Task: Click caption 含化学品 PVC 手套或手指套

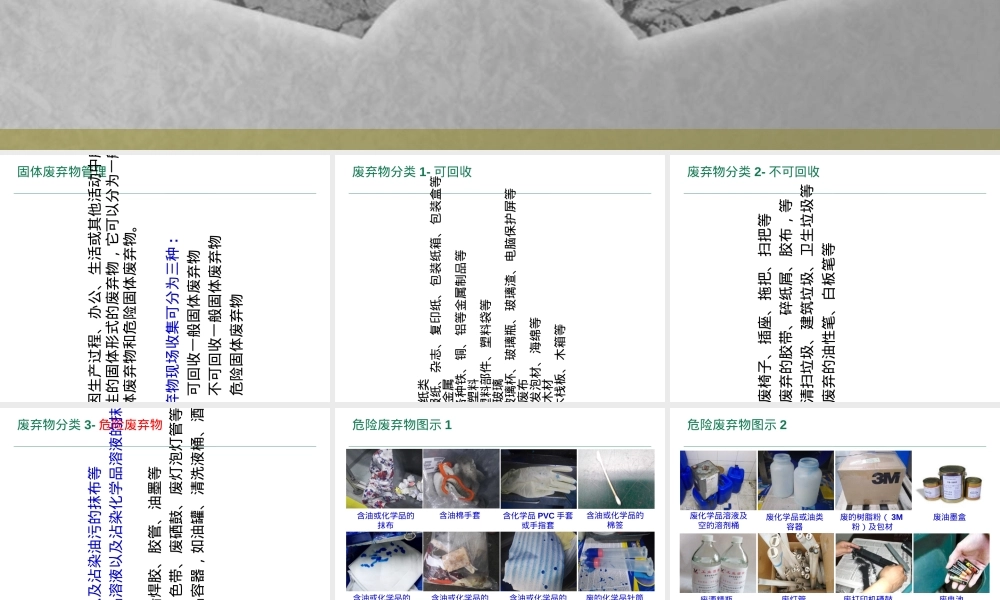Action: (x=538, y=520)
